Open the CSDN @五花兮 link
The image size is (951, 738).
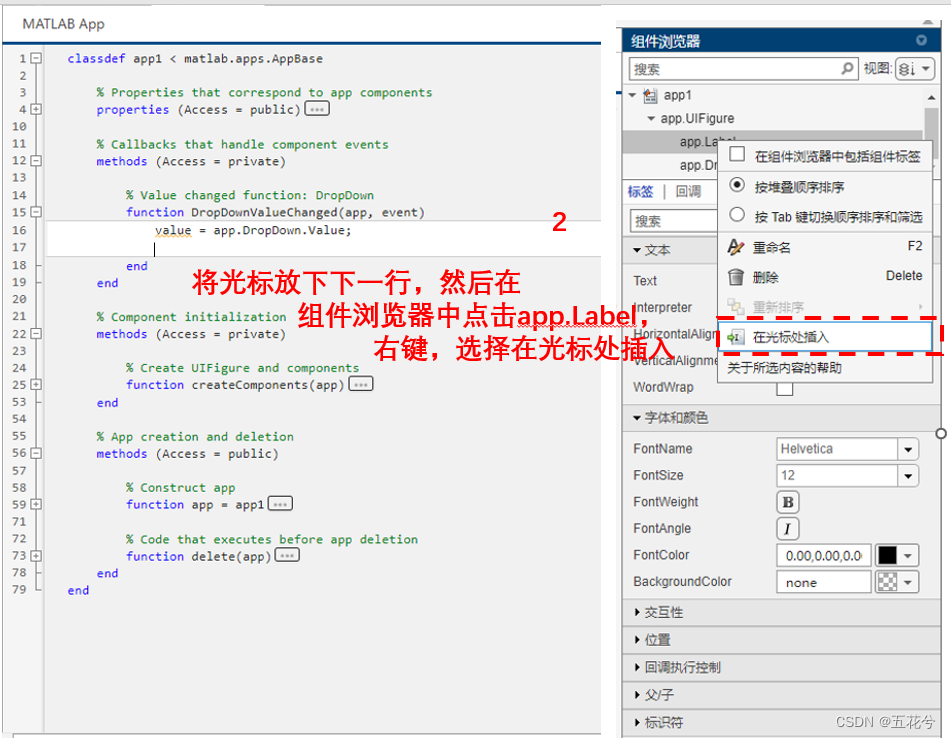point(885,720)
